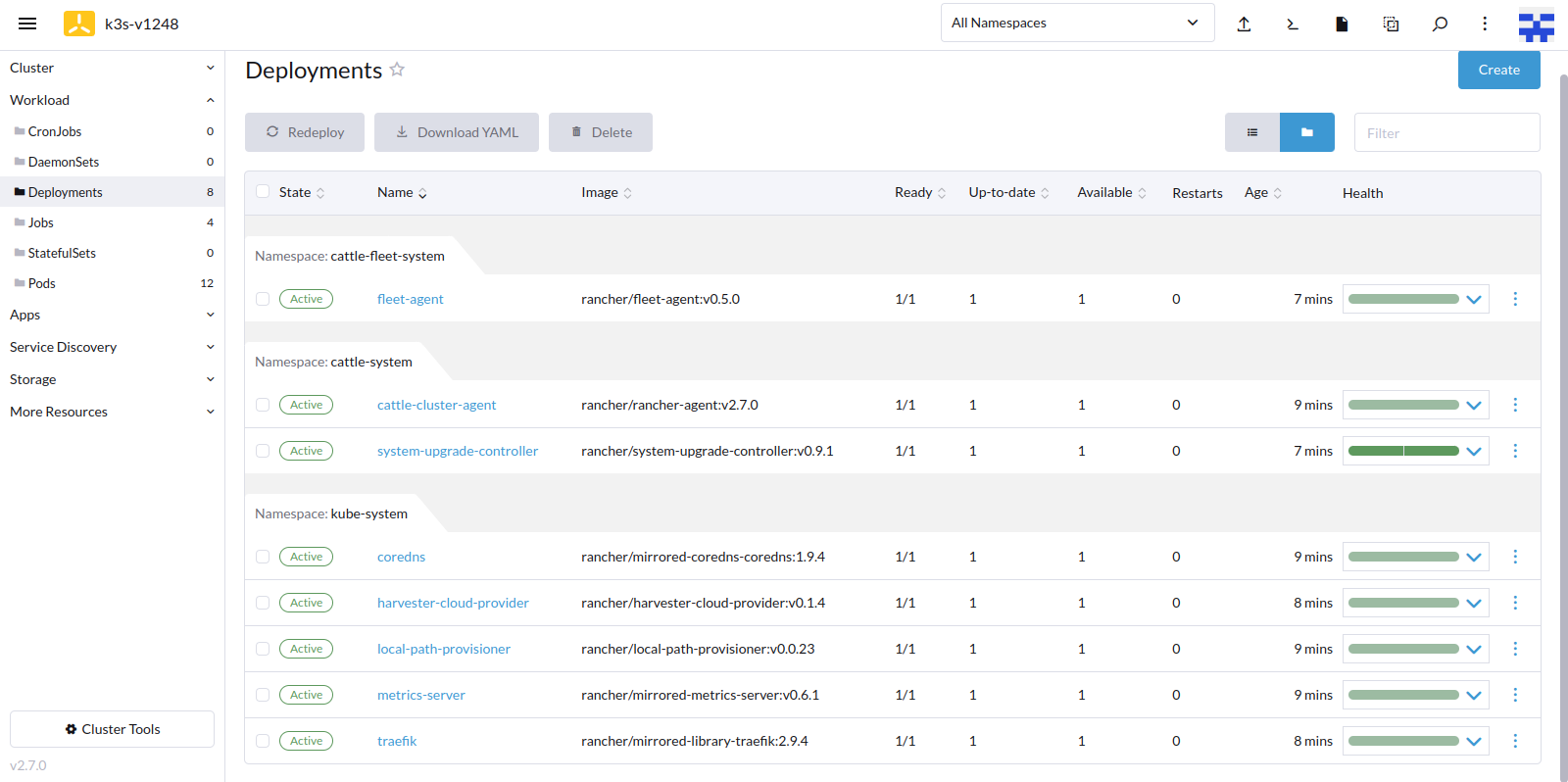Favorite Deployments with the star icon

click(x=397, y=70)
